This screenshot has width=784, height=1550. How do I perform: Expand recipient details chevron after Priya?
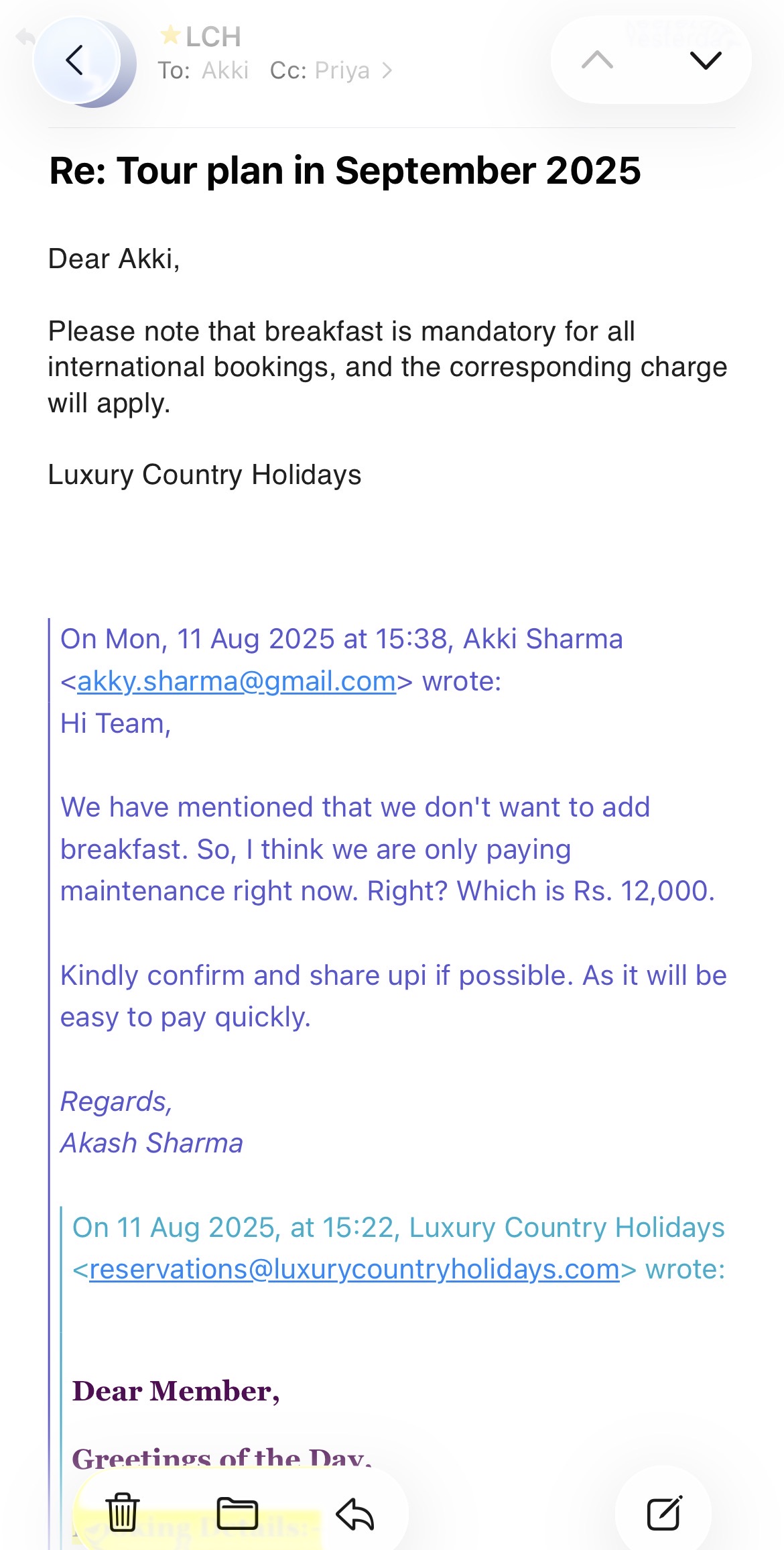(x=387, y=70)
